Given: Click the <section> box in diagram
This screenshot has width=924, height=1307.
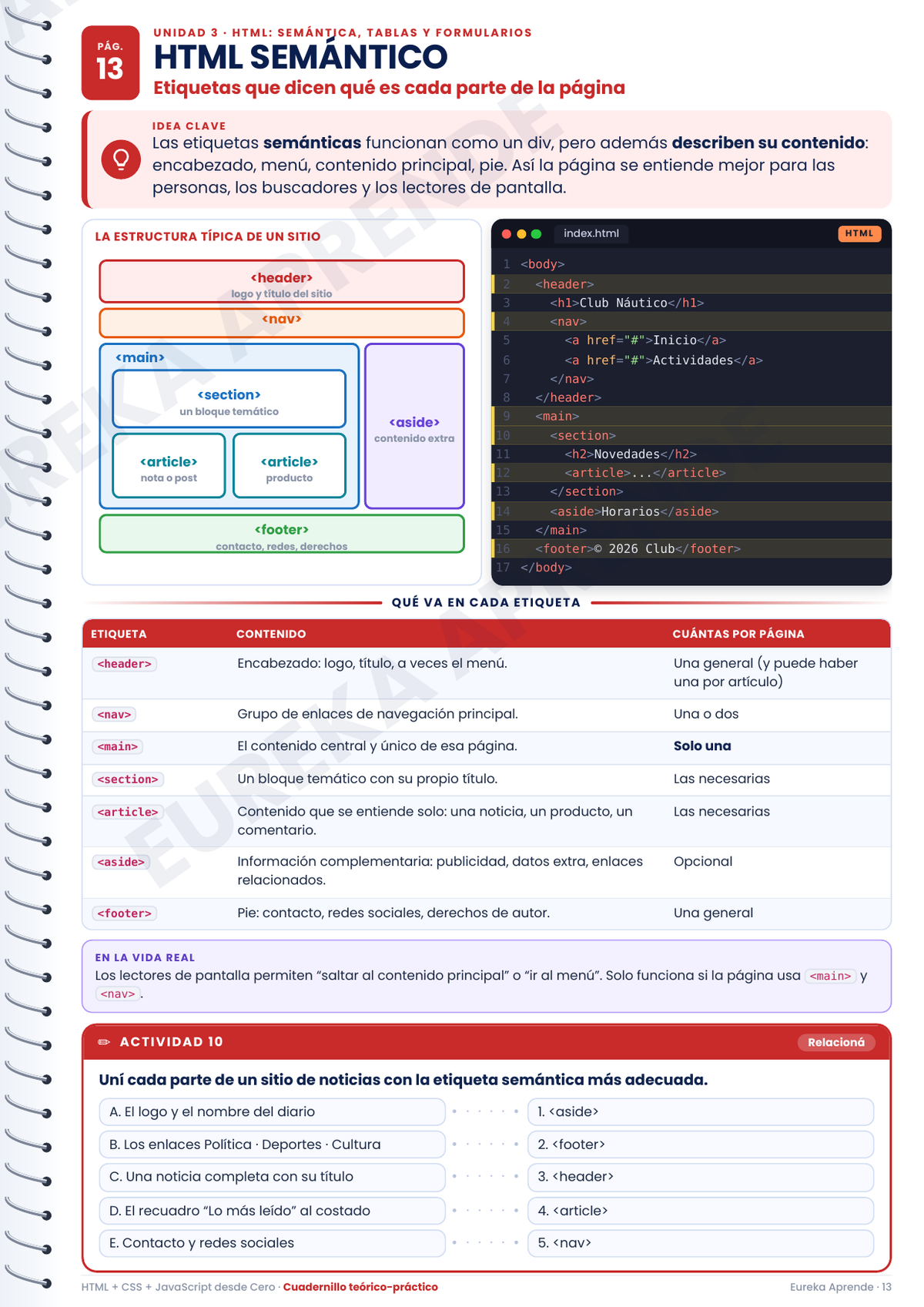Looking at the screenshot, I should pos(229,399).
